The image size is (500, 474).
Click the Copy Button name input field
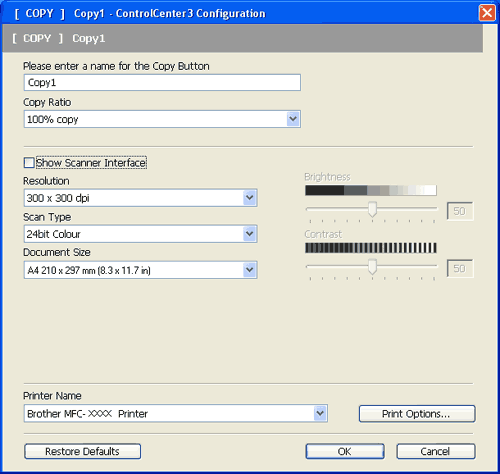coord(162,82)
